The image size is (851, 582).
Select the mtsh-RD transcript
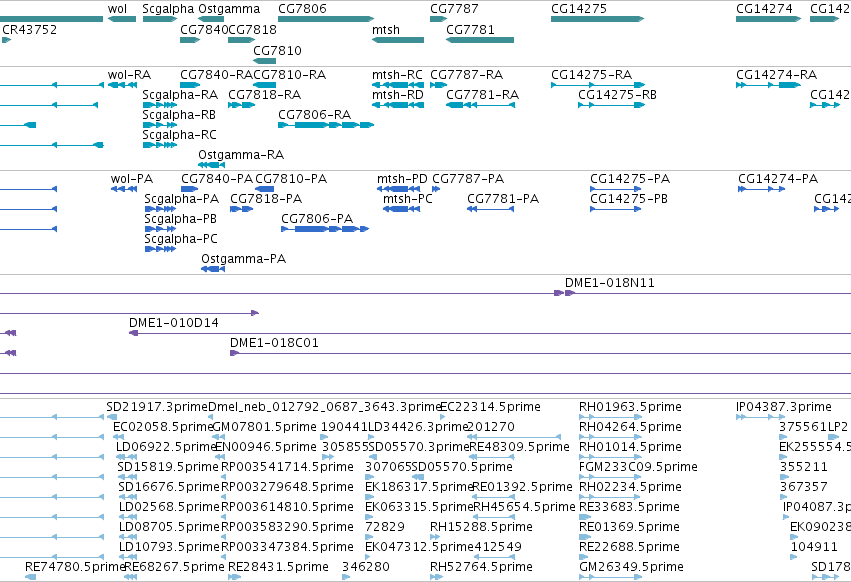coord(398,105)
